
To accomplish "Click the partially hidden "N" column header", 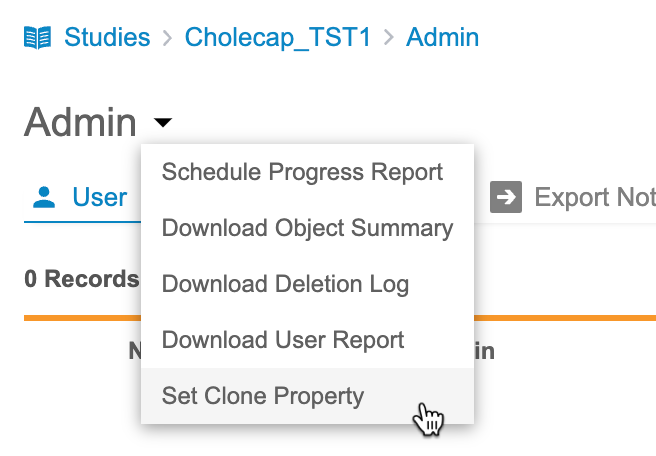I will click(135, 351).
